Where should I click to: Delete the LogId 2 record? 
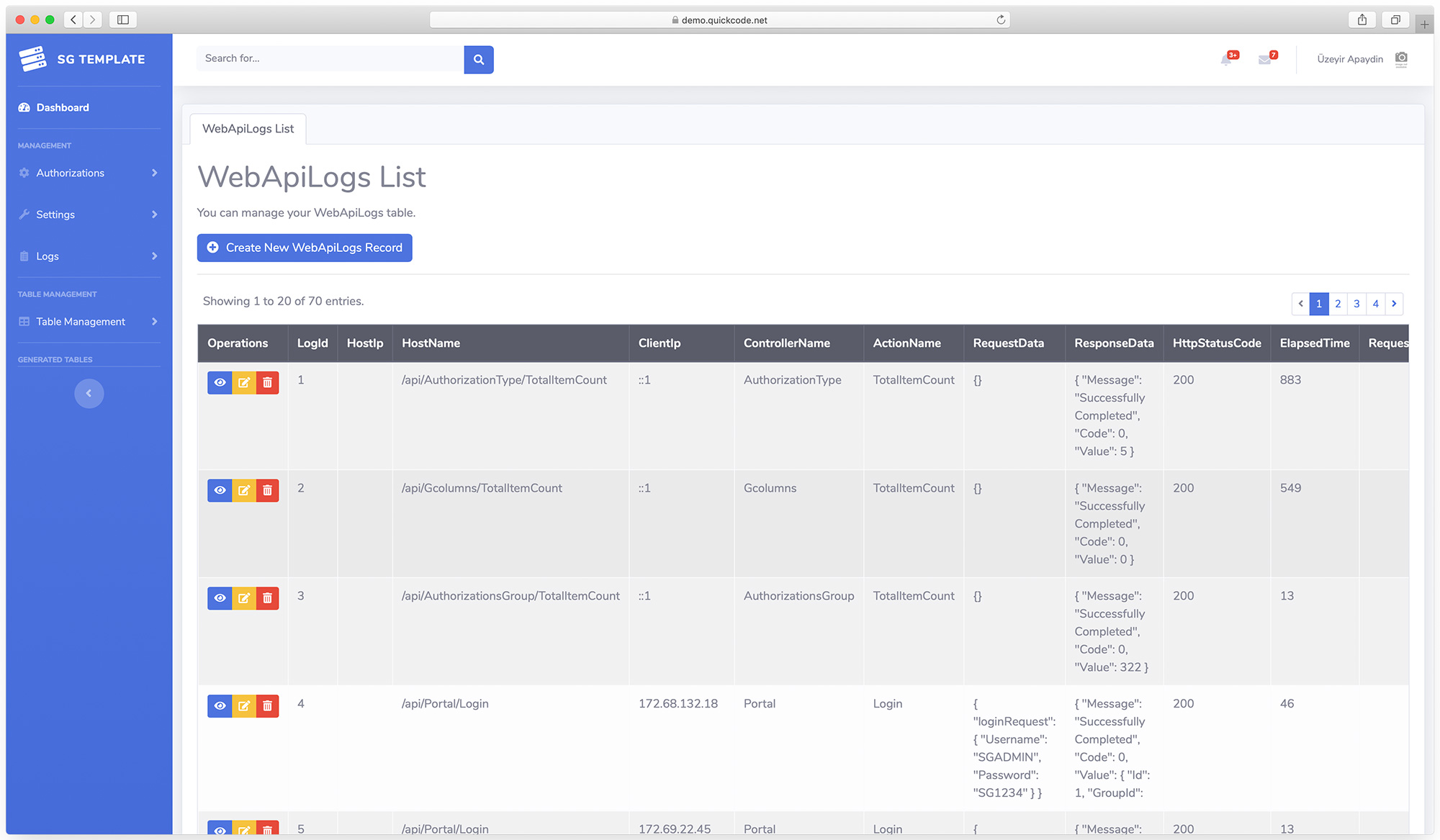(x=267, y=490)
